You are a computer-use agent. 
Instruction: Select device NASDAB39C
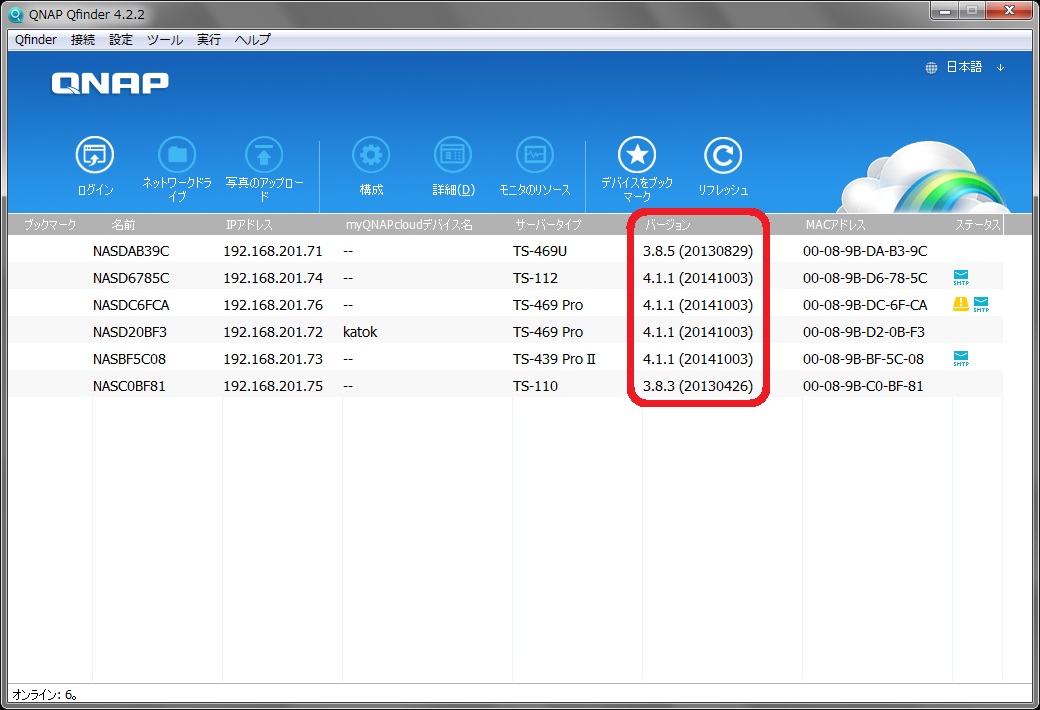pos(131,251)
